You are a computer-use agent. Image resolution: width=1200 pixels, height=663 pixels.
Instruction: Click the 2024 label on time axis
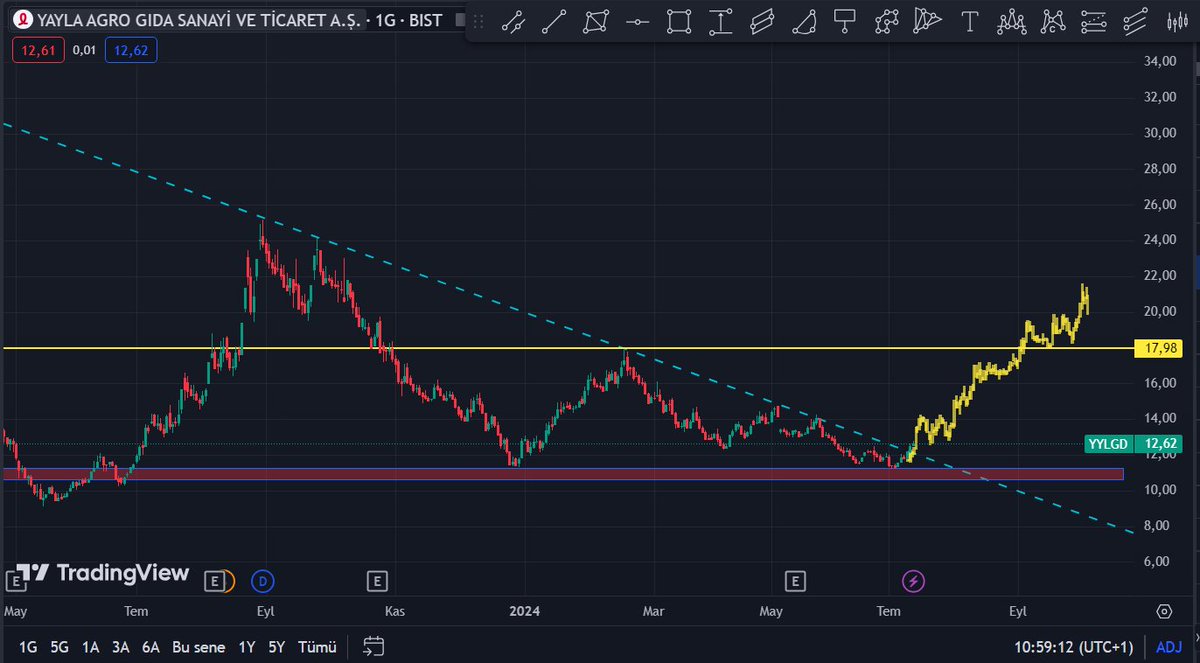[523, 611]
